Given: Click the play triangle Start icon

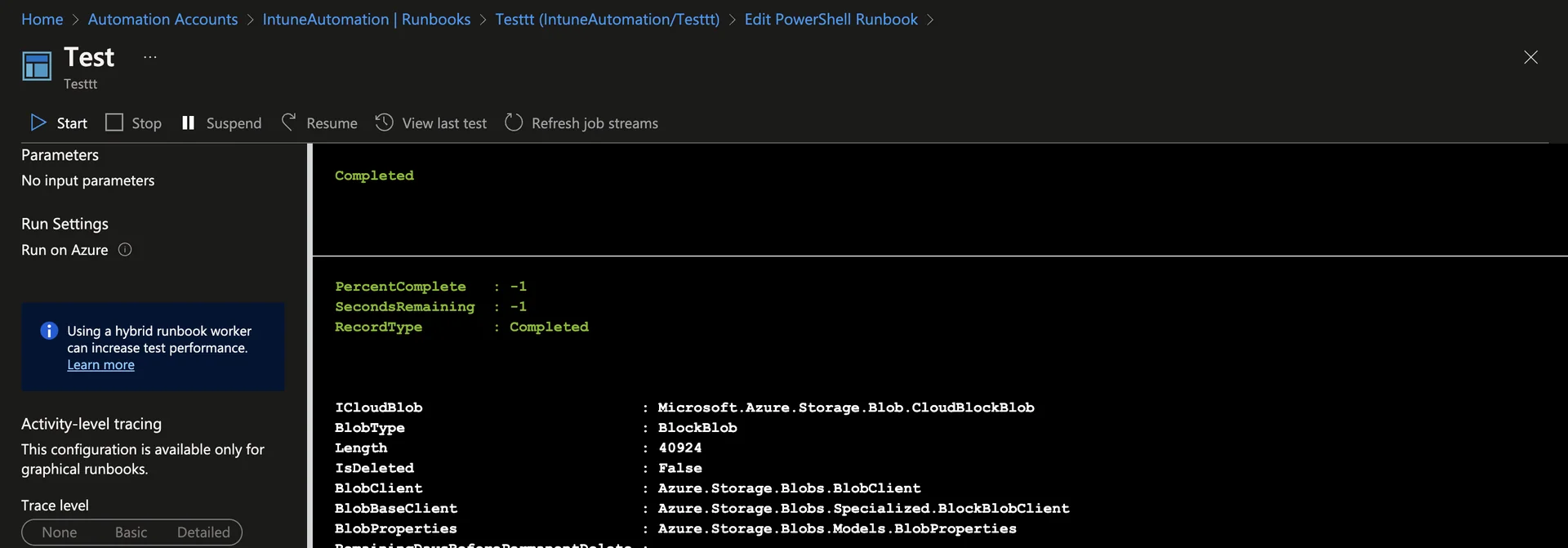Looking at the screenshot, I should tap(38, 123).
